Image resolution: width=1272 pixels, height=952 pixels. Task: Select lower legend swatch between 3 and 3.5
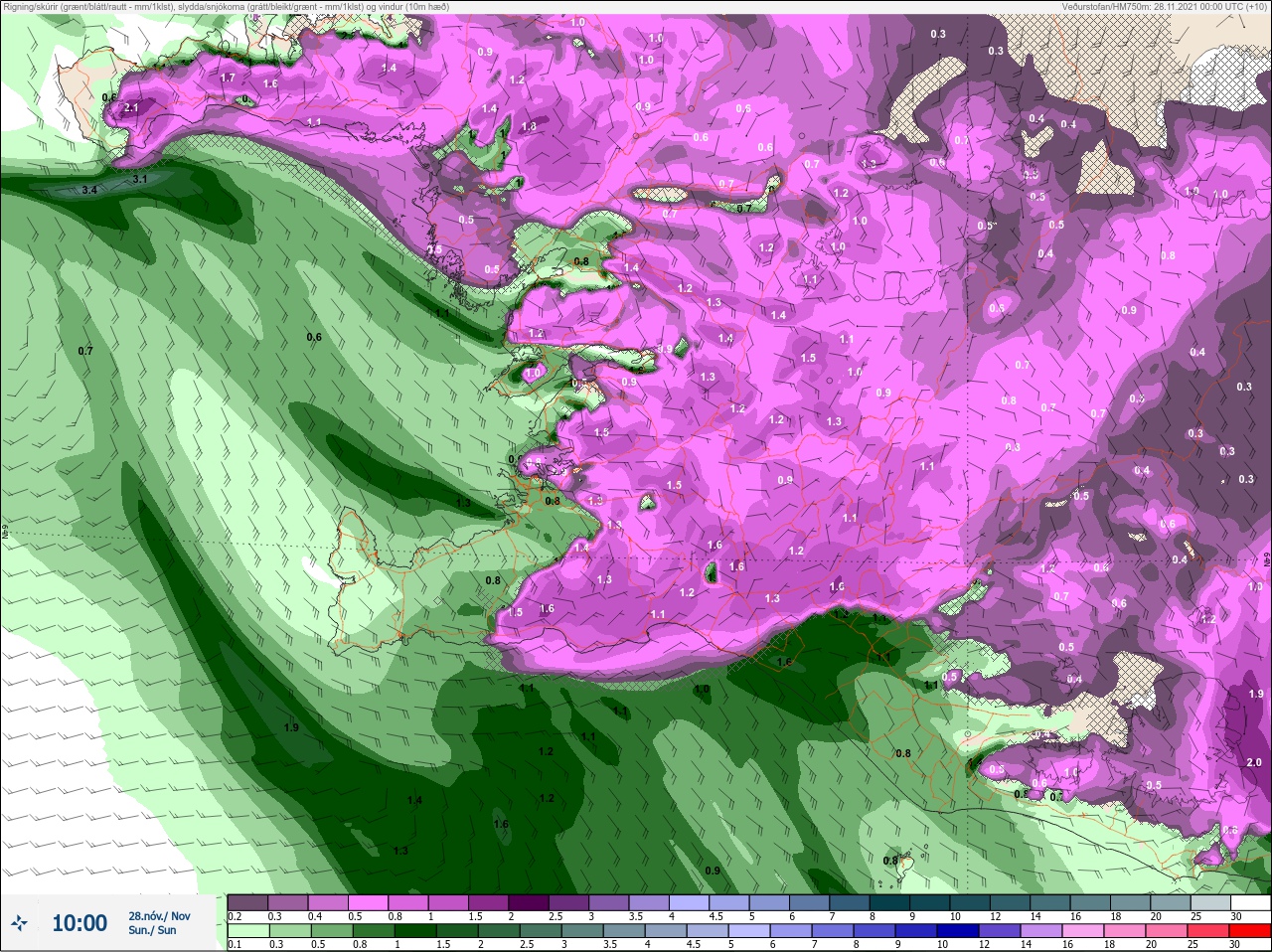click(580, 931)
